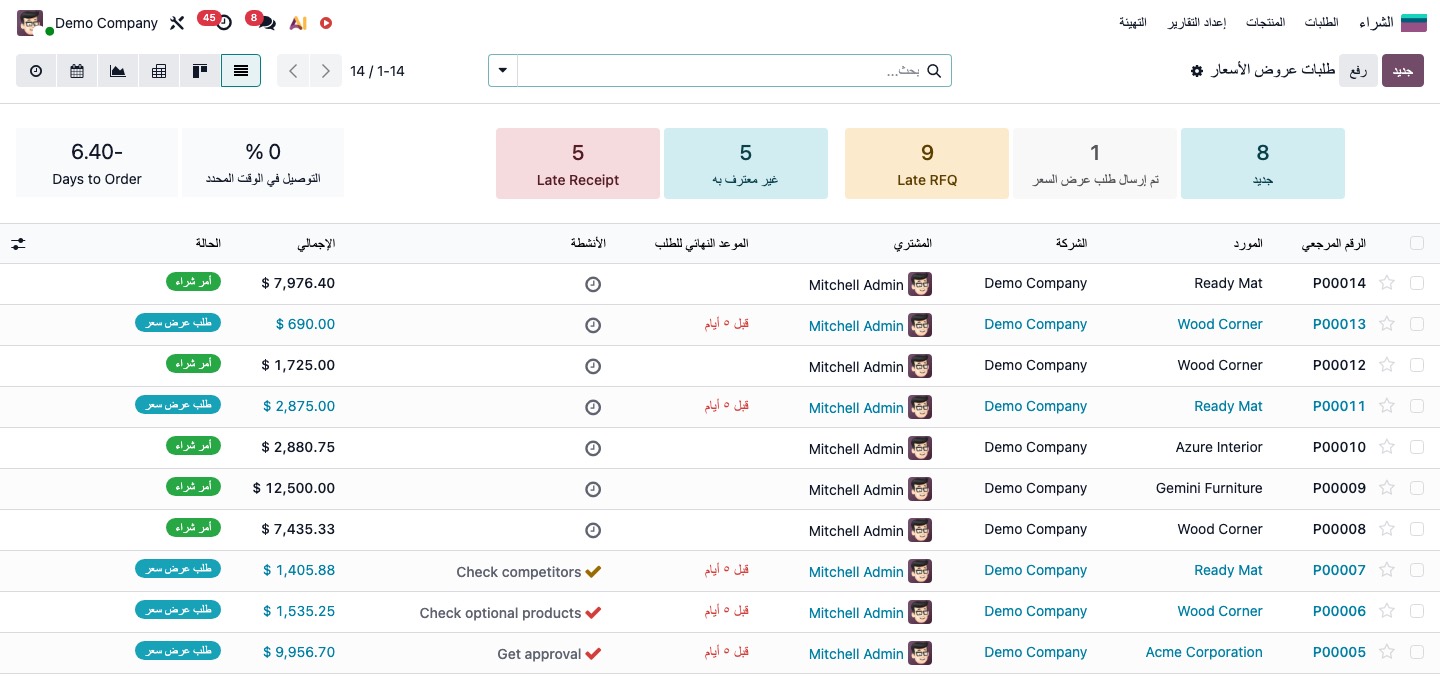Click the الشراء app name
This screenshot has height=676, width=1440.
pyautogui.click(x=1376, y=22)
